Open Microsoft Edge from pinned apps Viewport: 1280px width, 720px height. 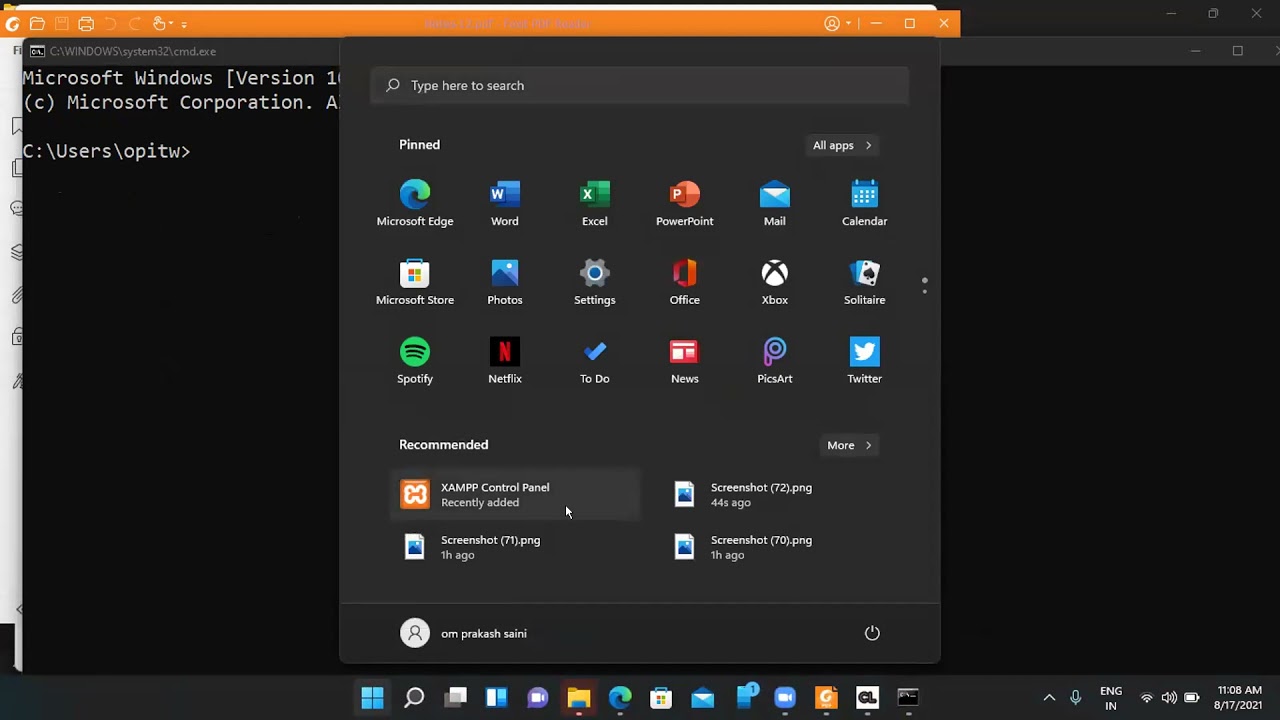pos(415,203)
